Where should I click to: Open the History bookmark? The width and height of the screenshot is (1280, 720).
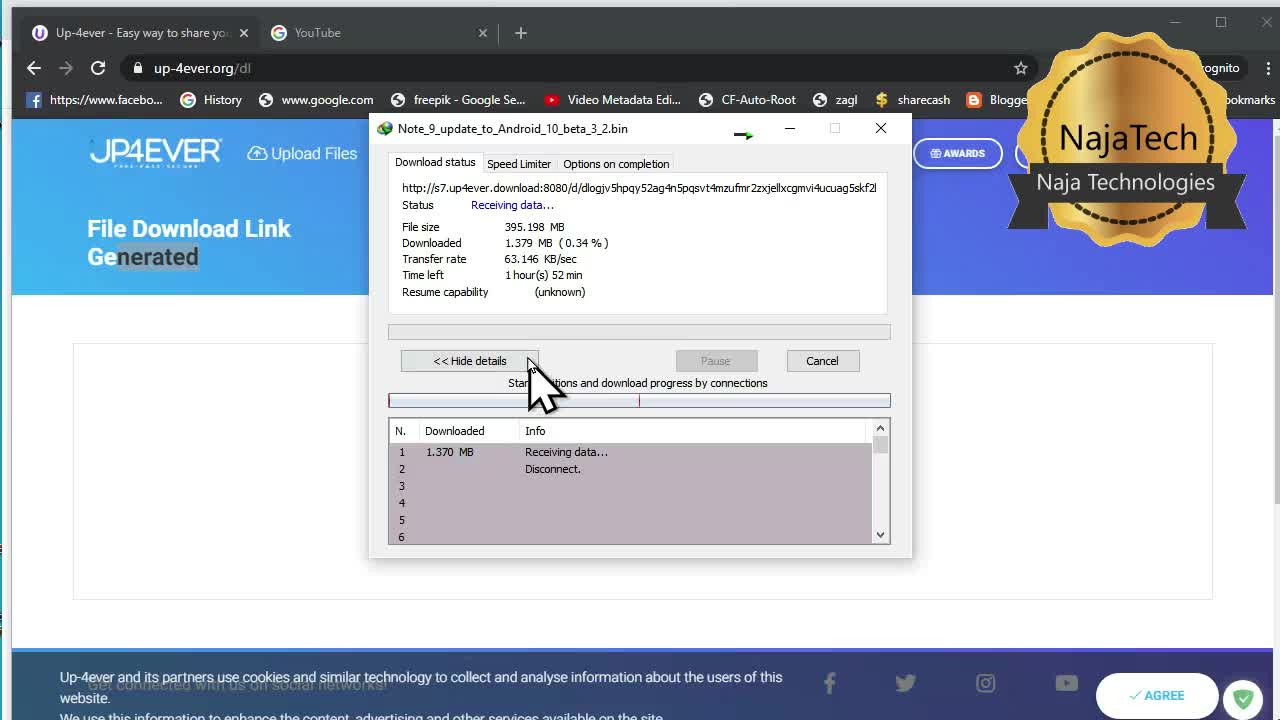(x=211, y=100)
